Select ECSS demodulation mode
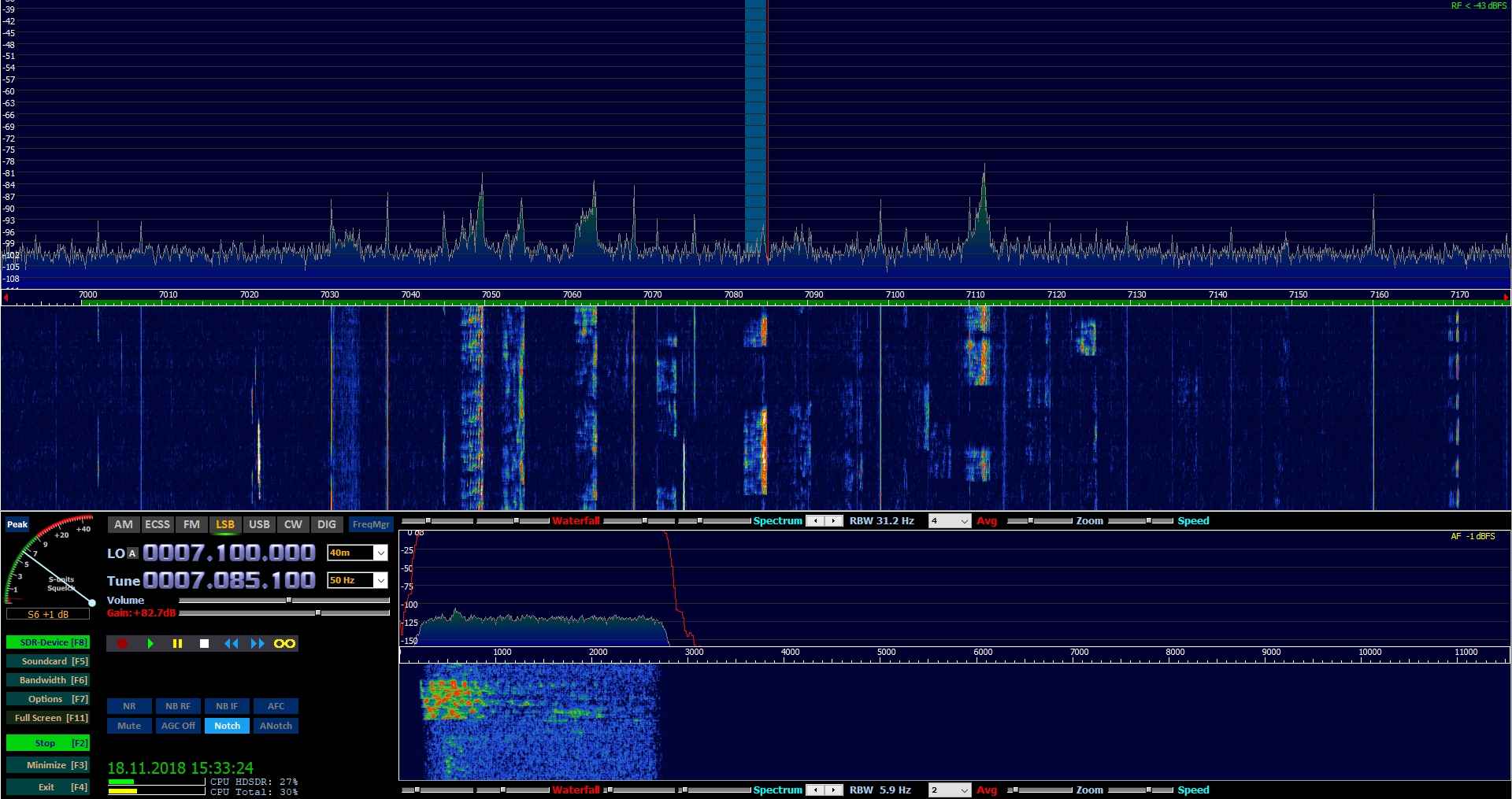 coord(157,524)
